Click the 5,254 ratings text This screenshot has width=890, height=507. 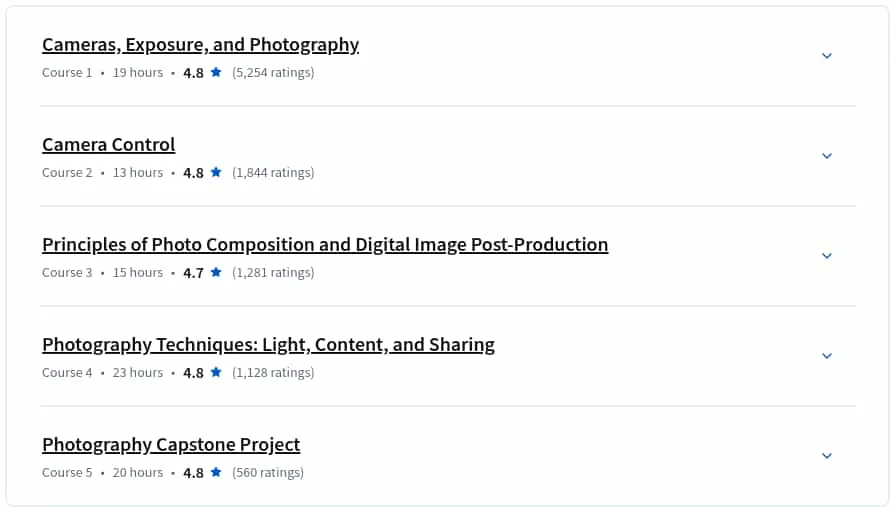click(273, 73)
